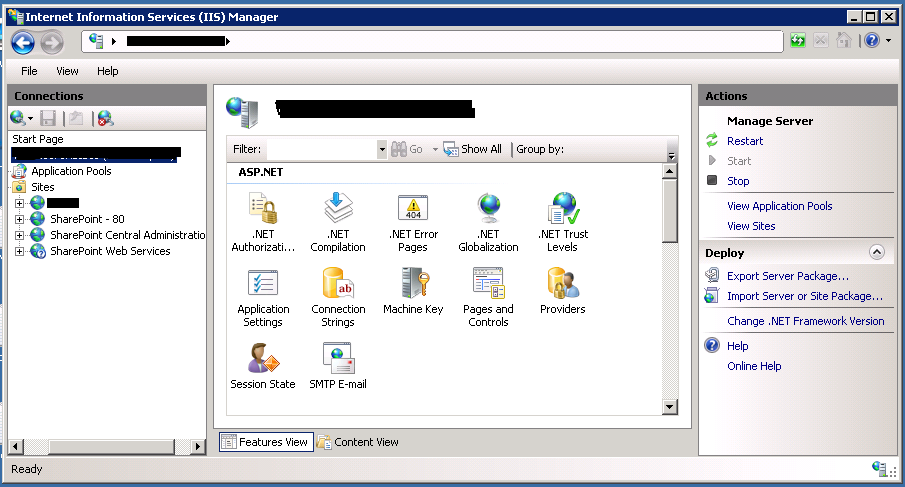Click Import Server or Site Package link

(x=805, y=296)
